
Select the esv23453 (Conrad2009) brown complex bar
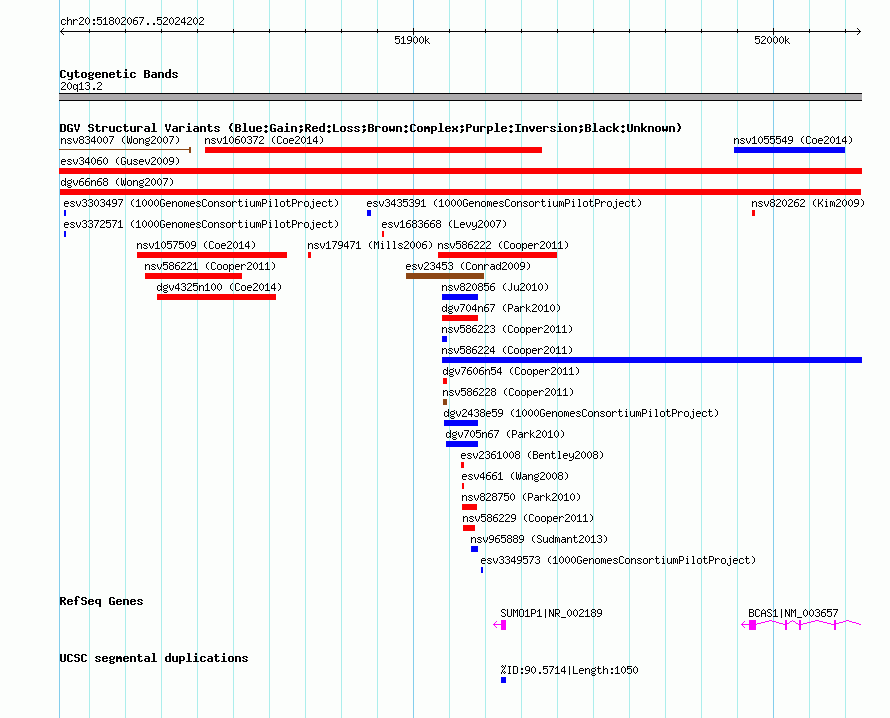444,276
